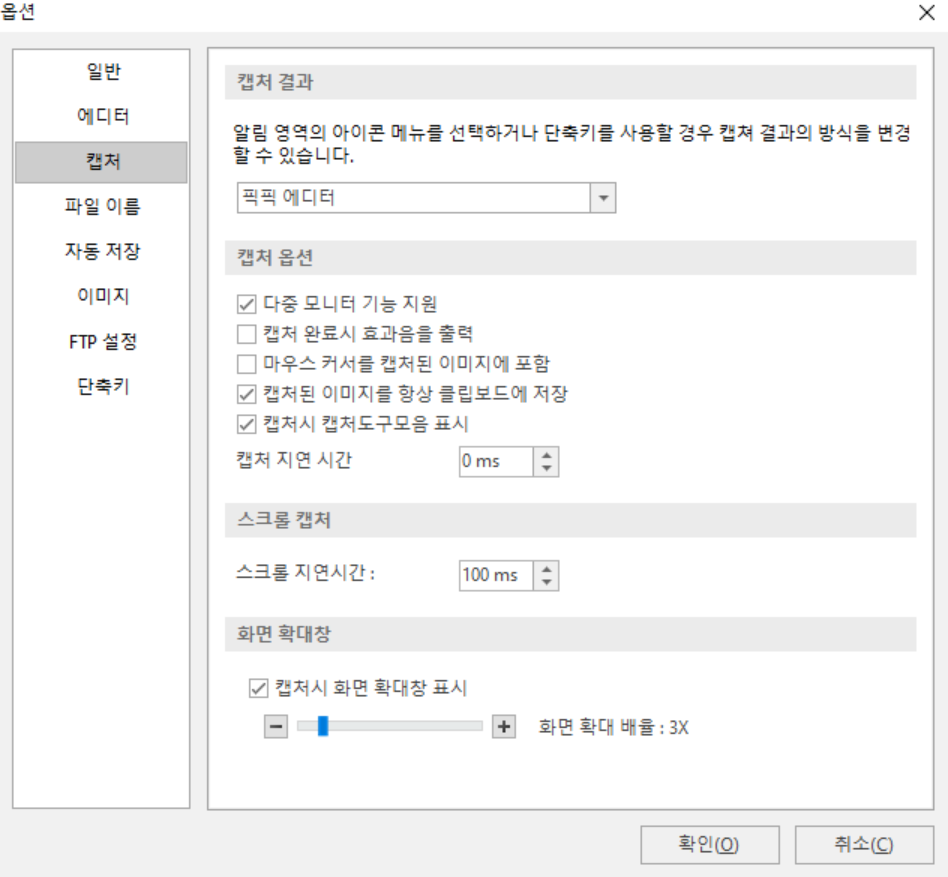Viewport: 948px width, 877px height.
Task: Click the blue magnification slider handle
Action: click(x=323, y=726)
